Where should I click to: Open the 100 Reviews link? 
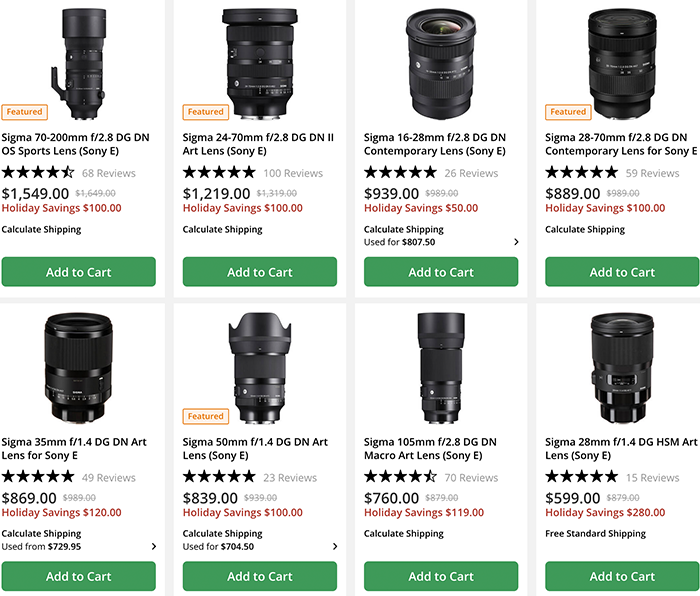click(x=293, y=173)
